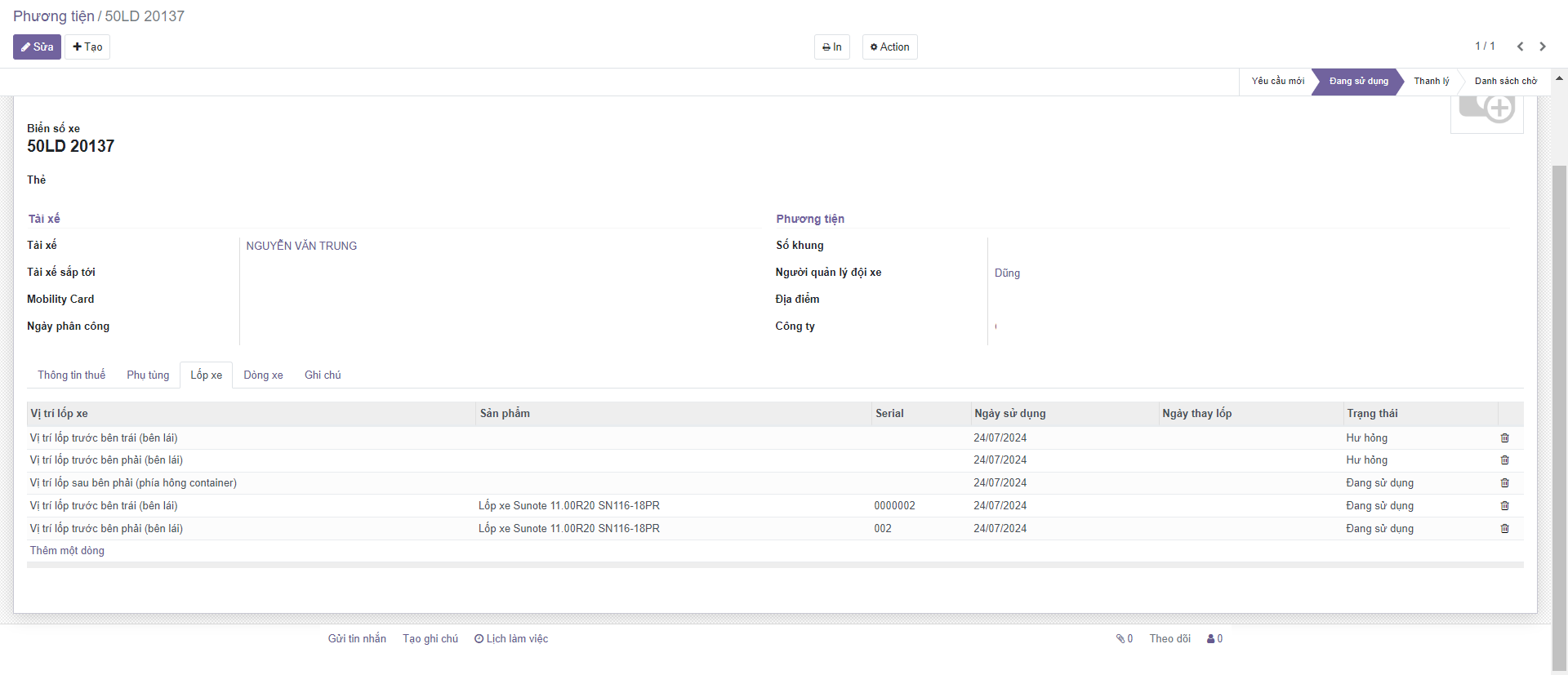This screenshot has width=1568, height=675.
Task: Open followers count icon
Action: point(1214,639)
